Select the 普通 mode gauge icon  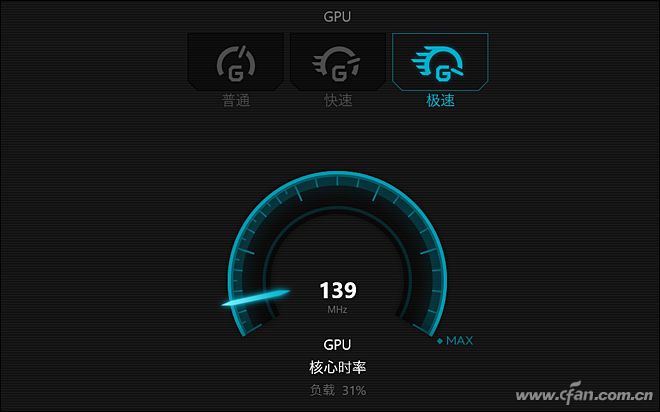[x=236, y=63]
